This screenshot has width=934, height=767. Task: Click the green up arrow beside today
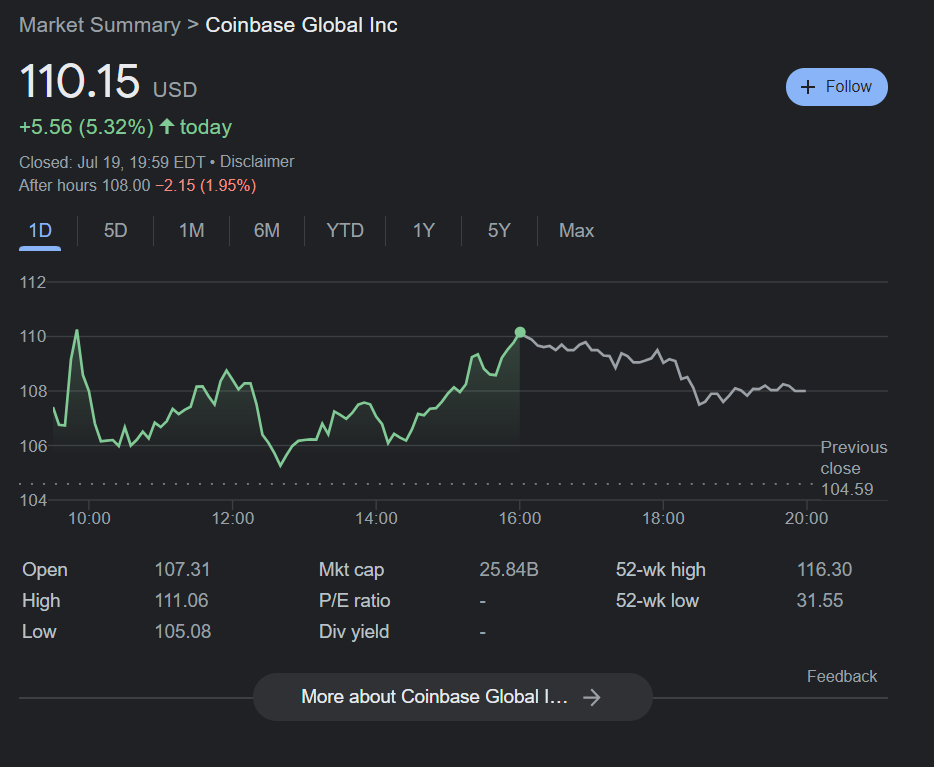[167, 127]
